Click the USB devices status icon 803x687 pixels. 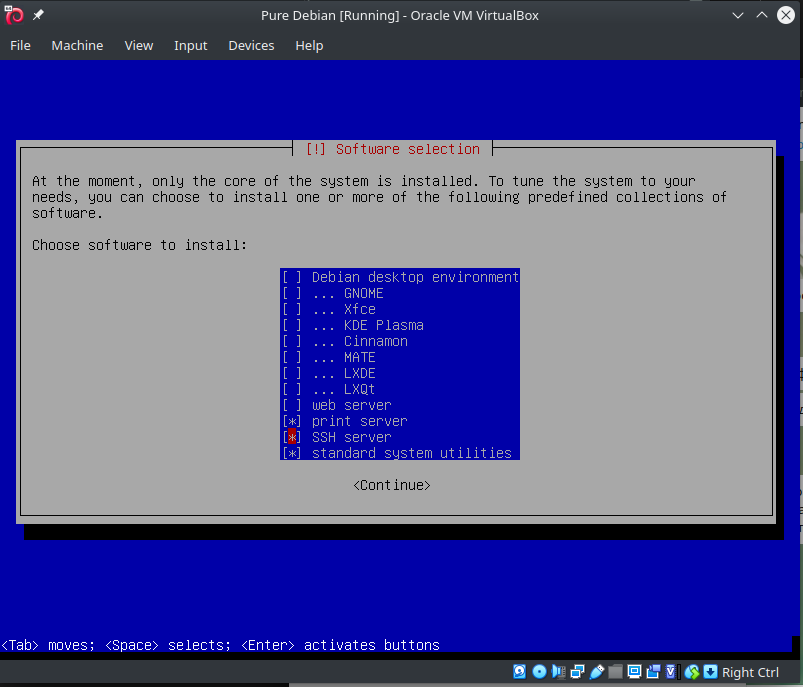click(597, 671)
